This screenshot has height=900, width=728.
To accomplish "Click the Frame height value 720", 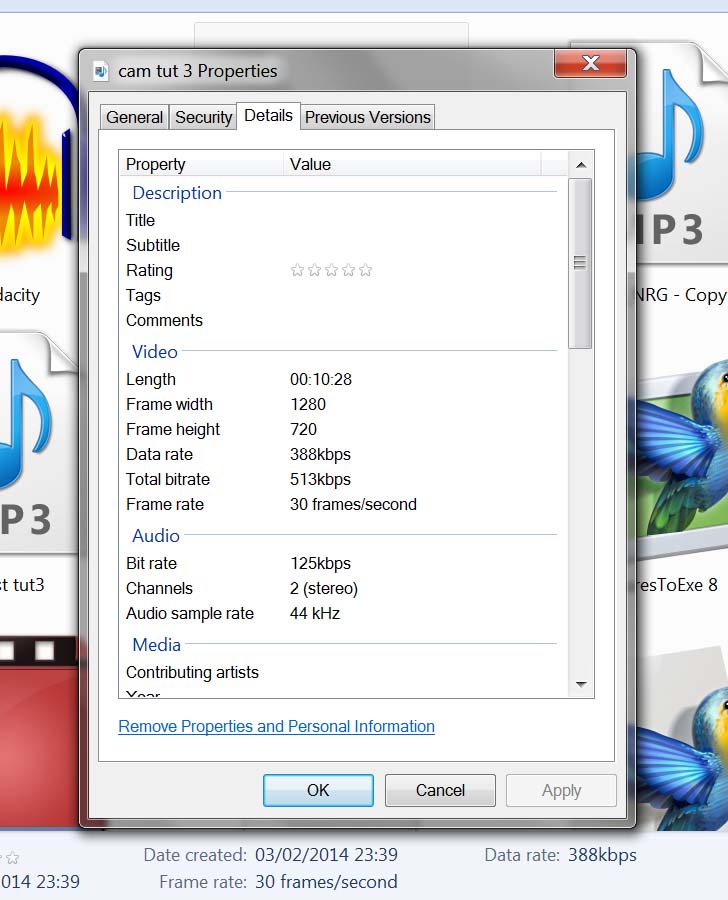I will pos(303,429).
